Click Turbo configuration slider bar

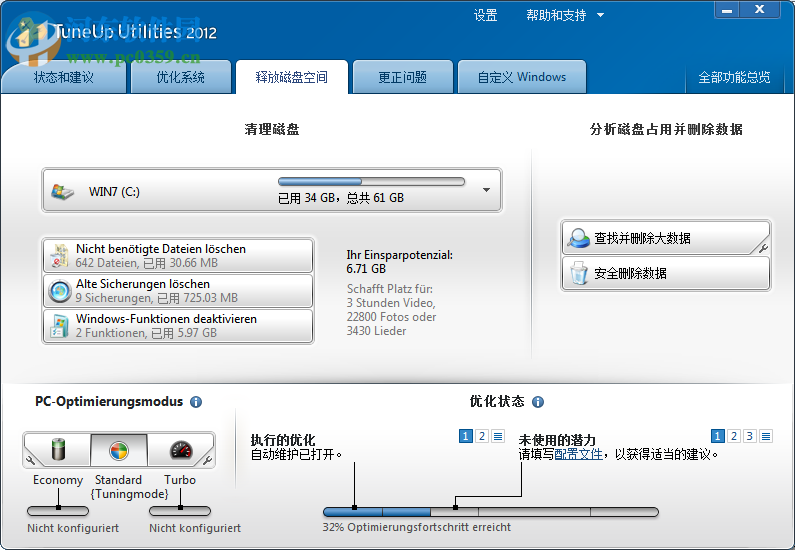pyautogui.click(x=180, y=510)
